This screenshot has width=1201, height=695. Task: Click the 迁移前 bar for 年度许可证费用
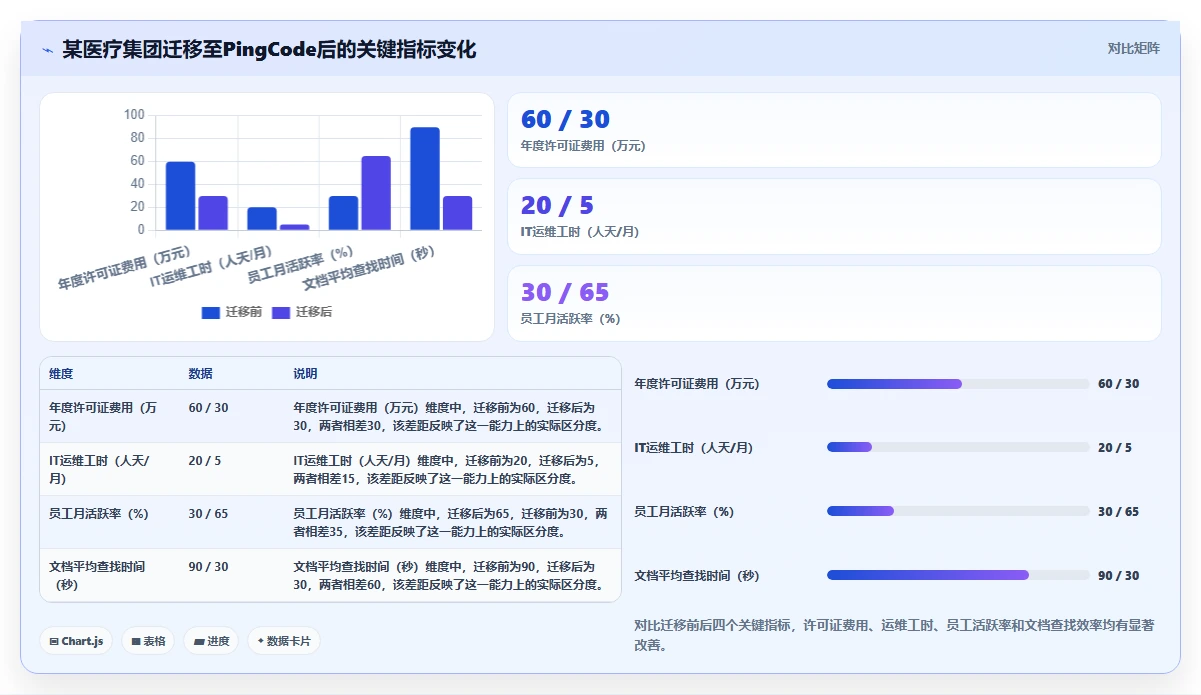pyautogui.click(x=180, y=196)
